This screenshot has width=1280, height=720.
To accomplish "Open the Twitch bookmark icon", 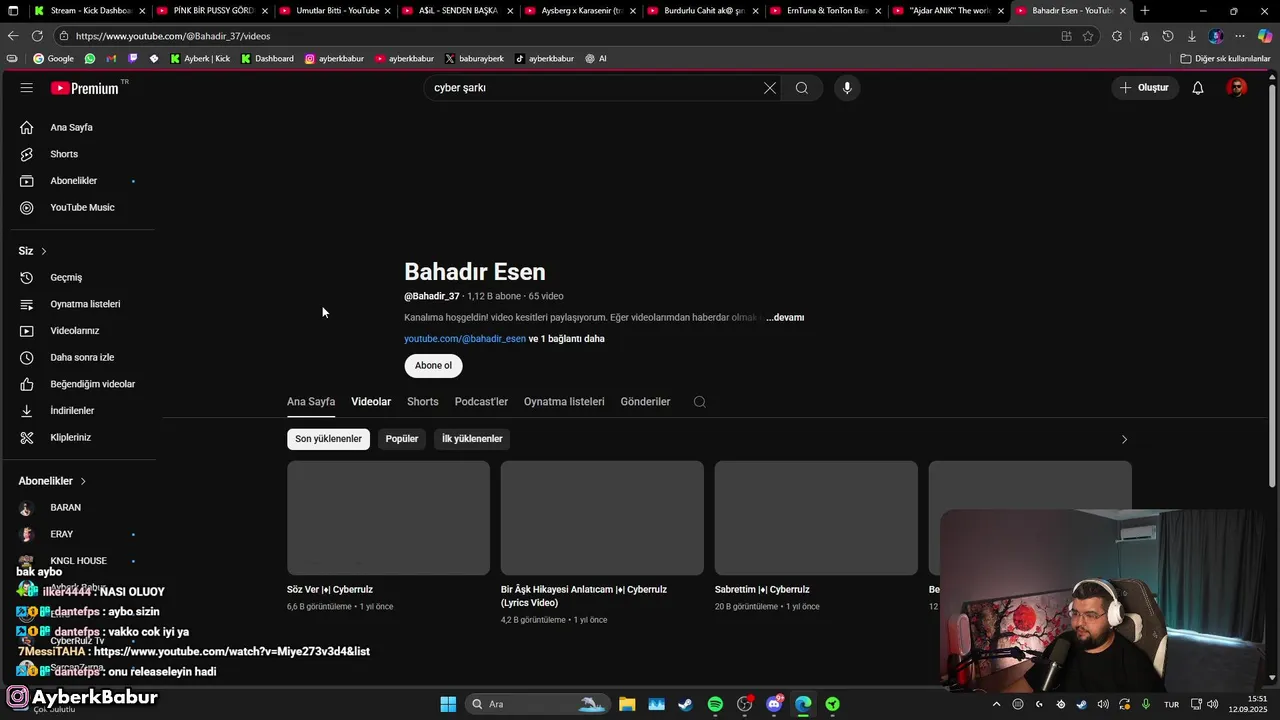I will 133,58.
